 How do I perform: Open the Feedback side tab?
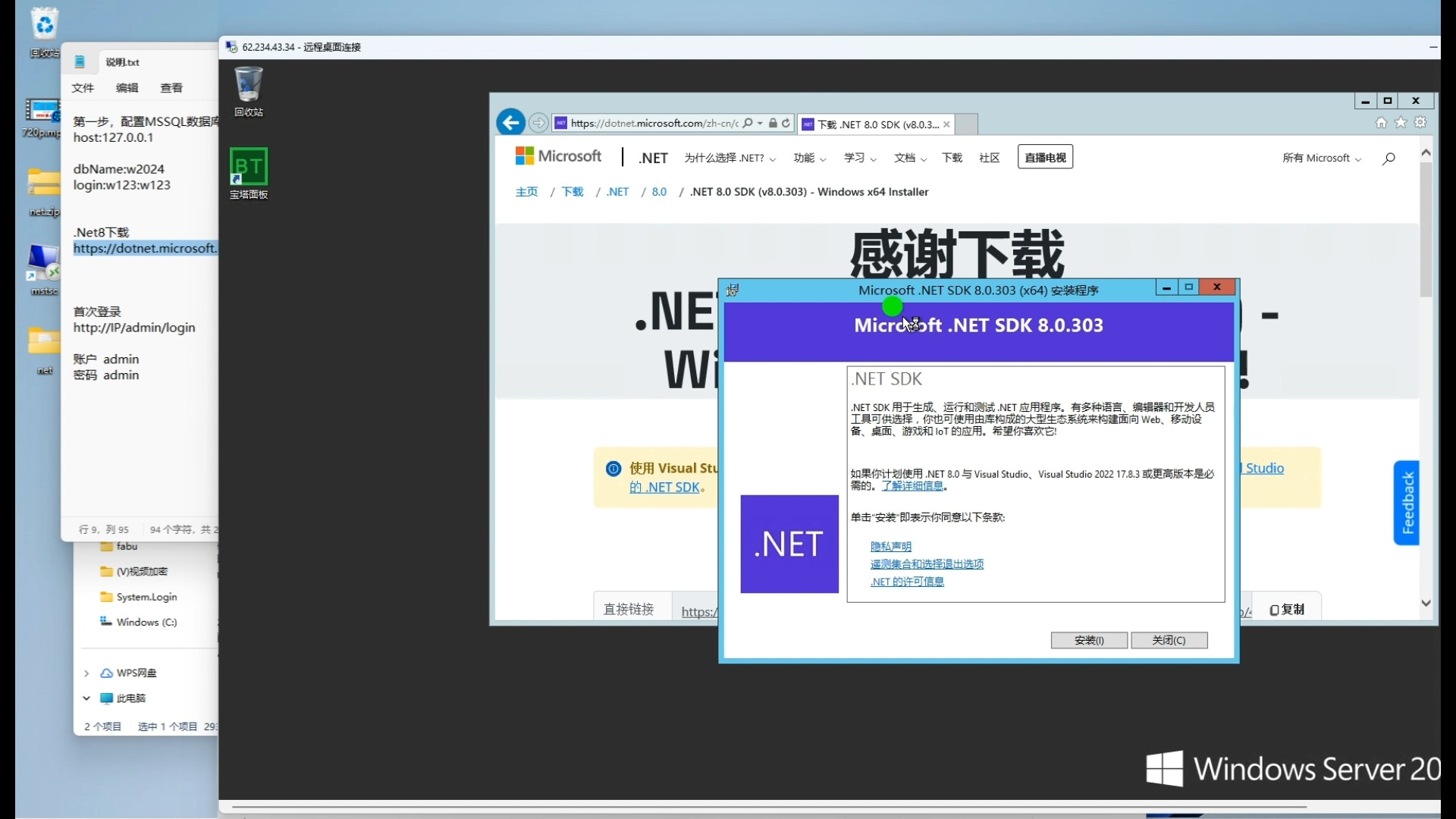[1407, 503]
